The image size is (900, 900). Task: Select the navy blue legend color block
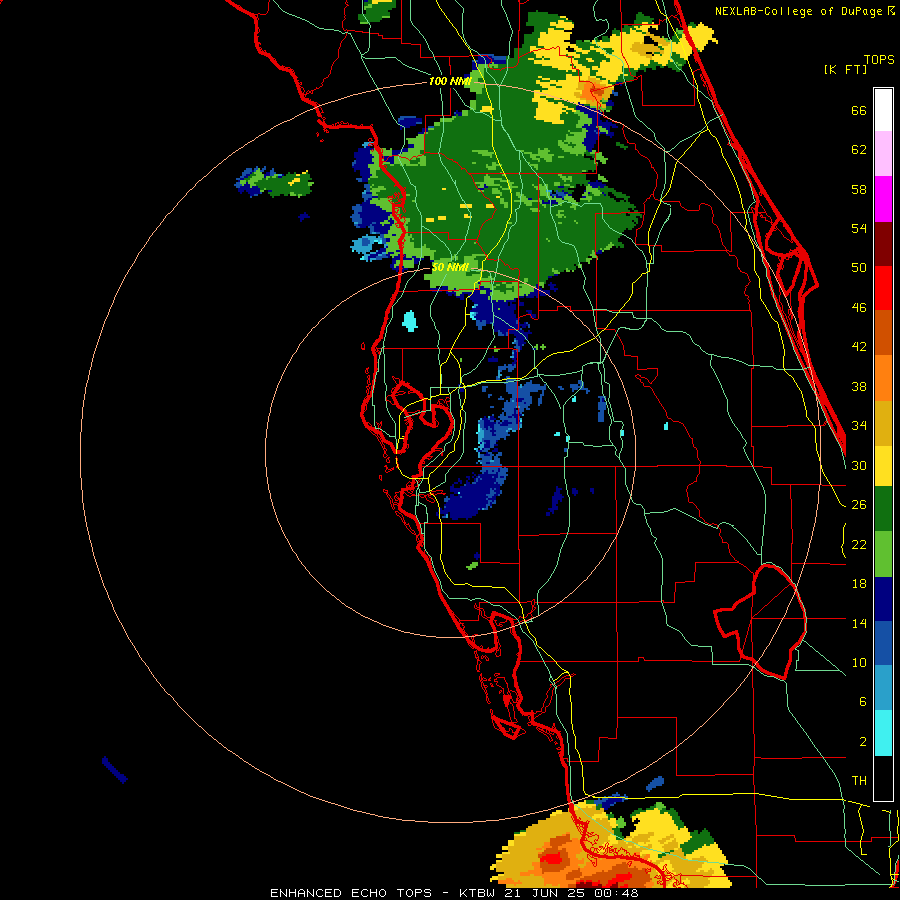tap(883, 599)
